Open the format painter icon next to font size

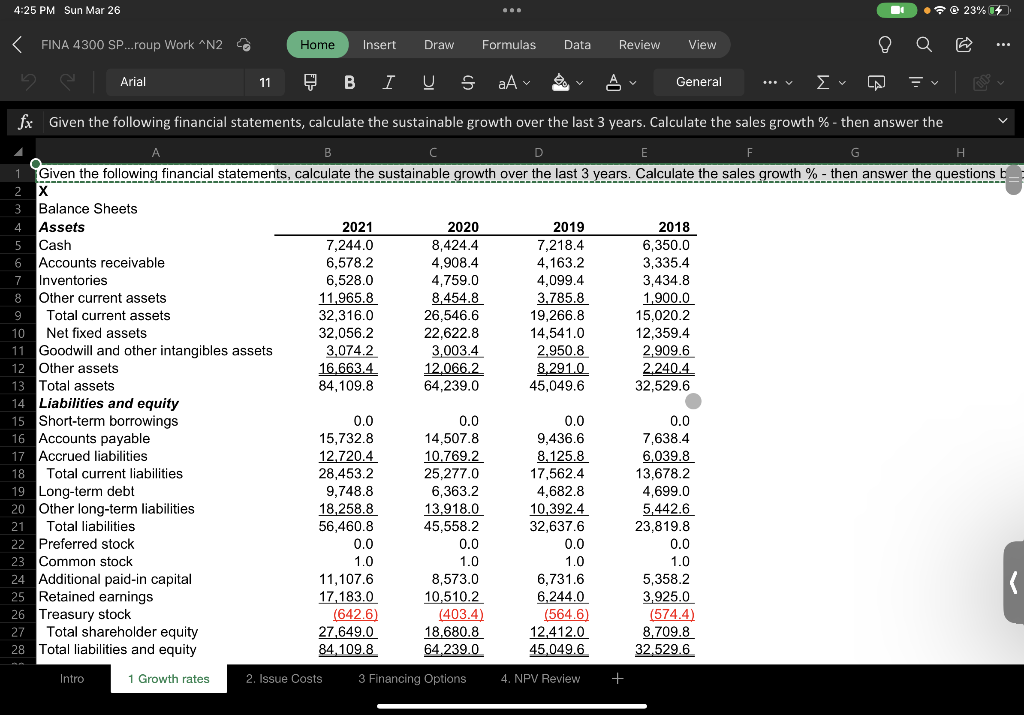(310, 82)
